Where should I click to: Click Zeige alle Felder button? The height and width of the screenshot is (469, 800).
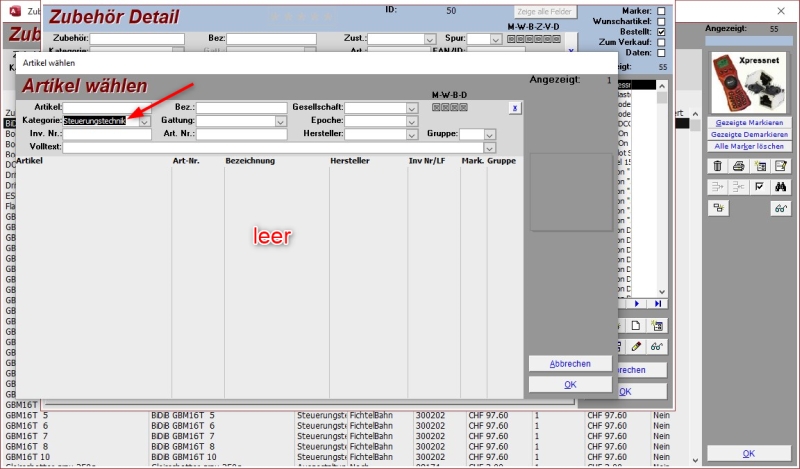545,12
